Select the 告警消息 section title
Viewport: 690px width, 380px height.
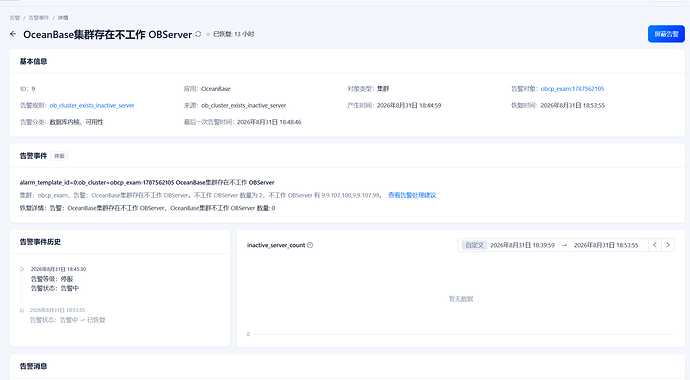click(33, 366)
